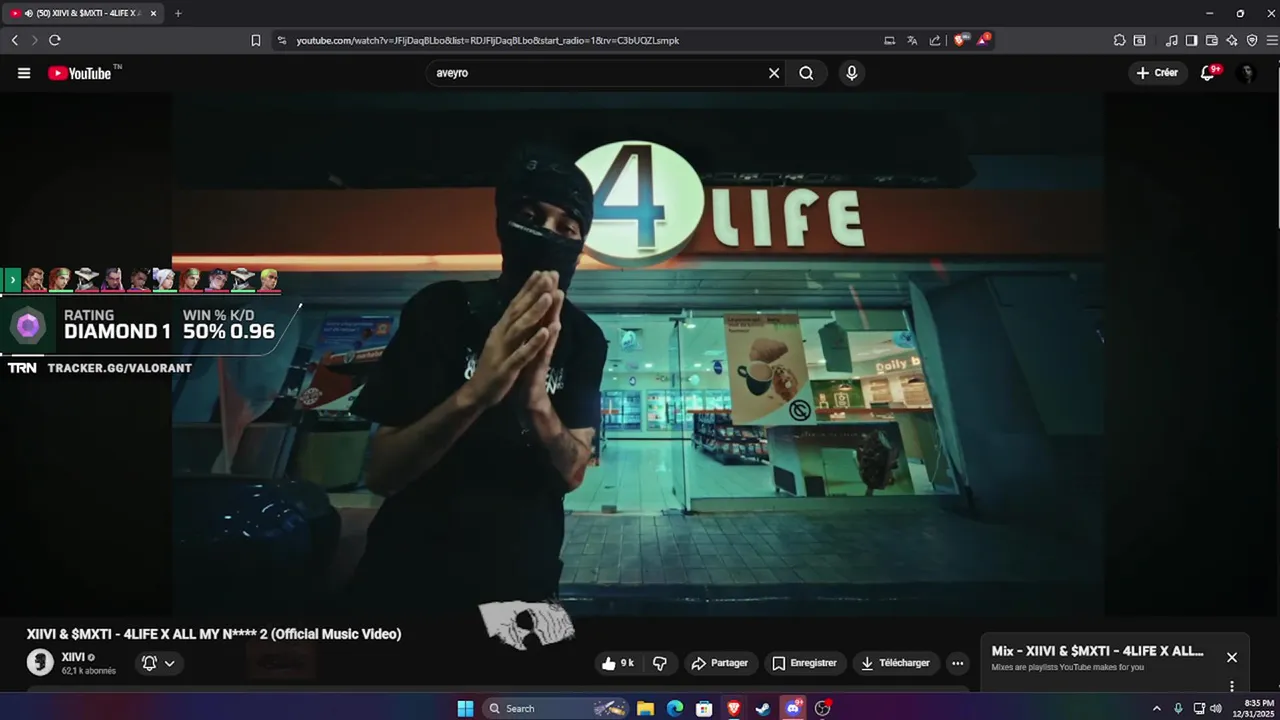Run the search with the magnifier button
This screenshot has width=1280, height=720.
[x=806, y=73]
